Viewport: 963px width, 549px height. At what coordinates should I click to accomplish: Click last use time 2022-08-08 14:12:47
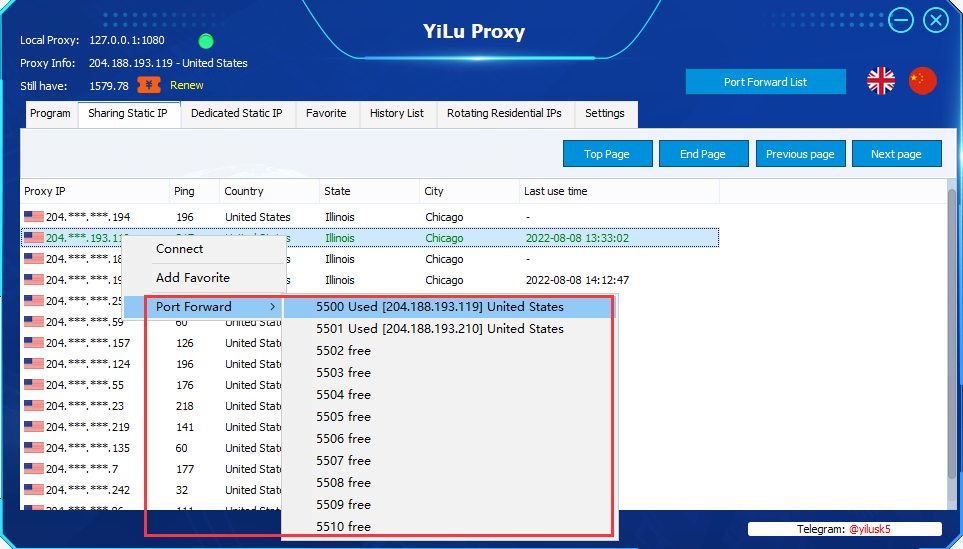tap(577, 280)
